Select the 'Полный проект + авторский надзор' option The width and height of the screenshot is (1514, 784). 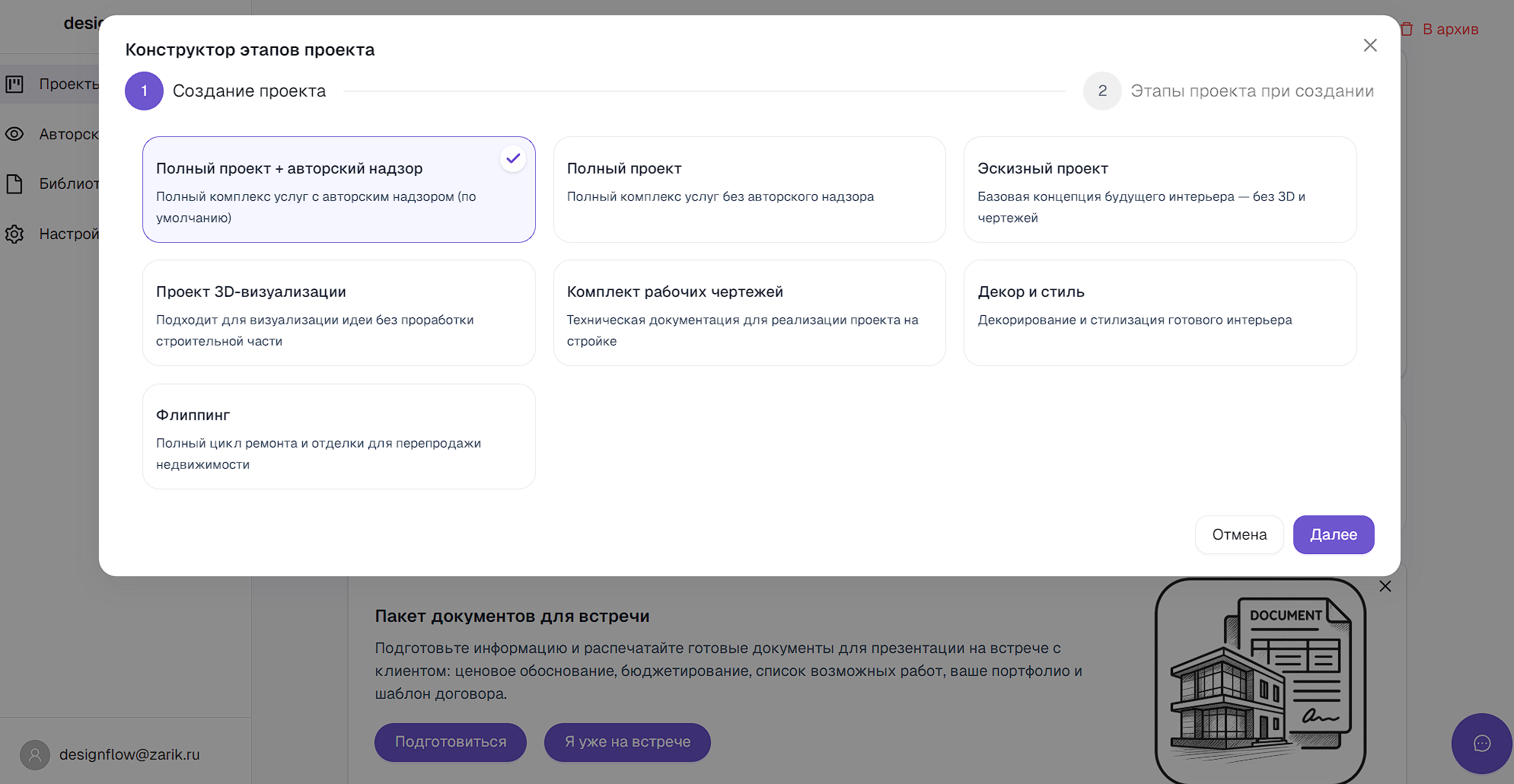click(339, 190)
